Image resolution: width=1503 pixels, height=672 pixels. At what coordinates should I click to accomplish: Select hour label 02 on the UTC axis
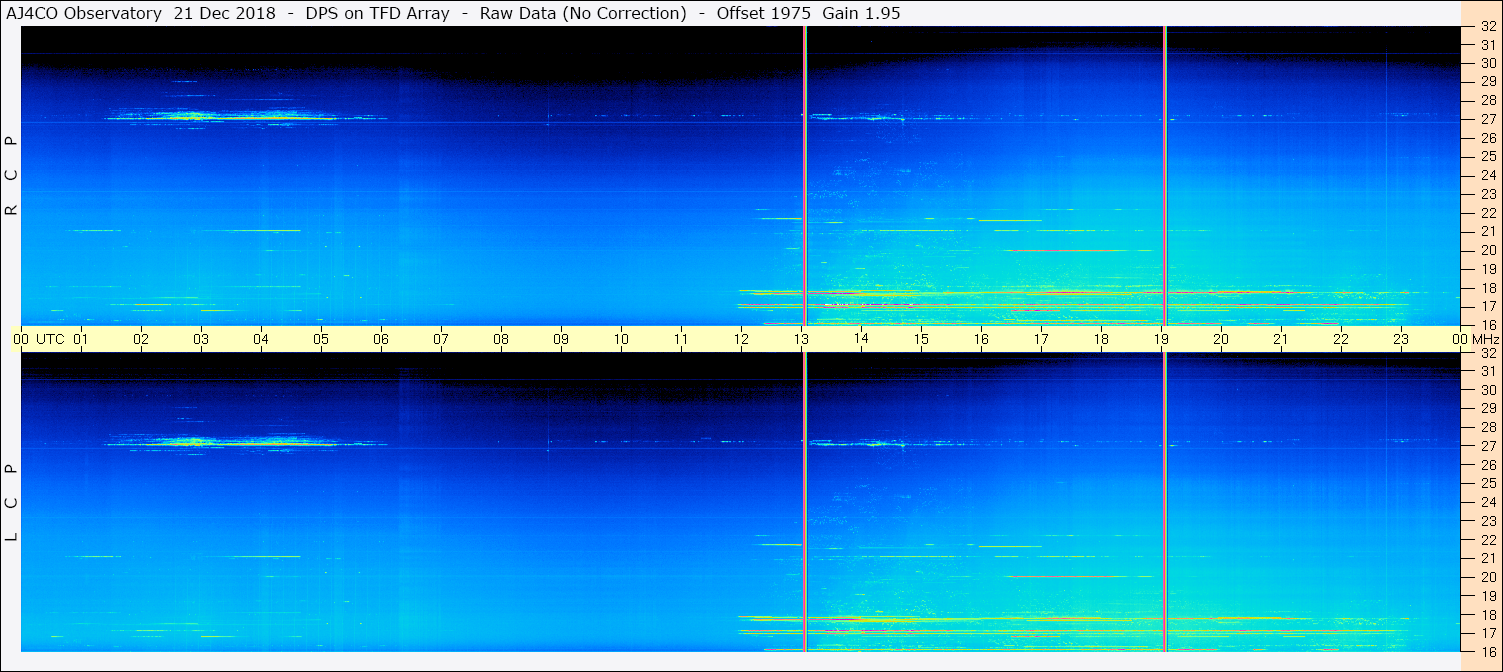tap(141, 339)
